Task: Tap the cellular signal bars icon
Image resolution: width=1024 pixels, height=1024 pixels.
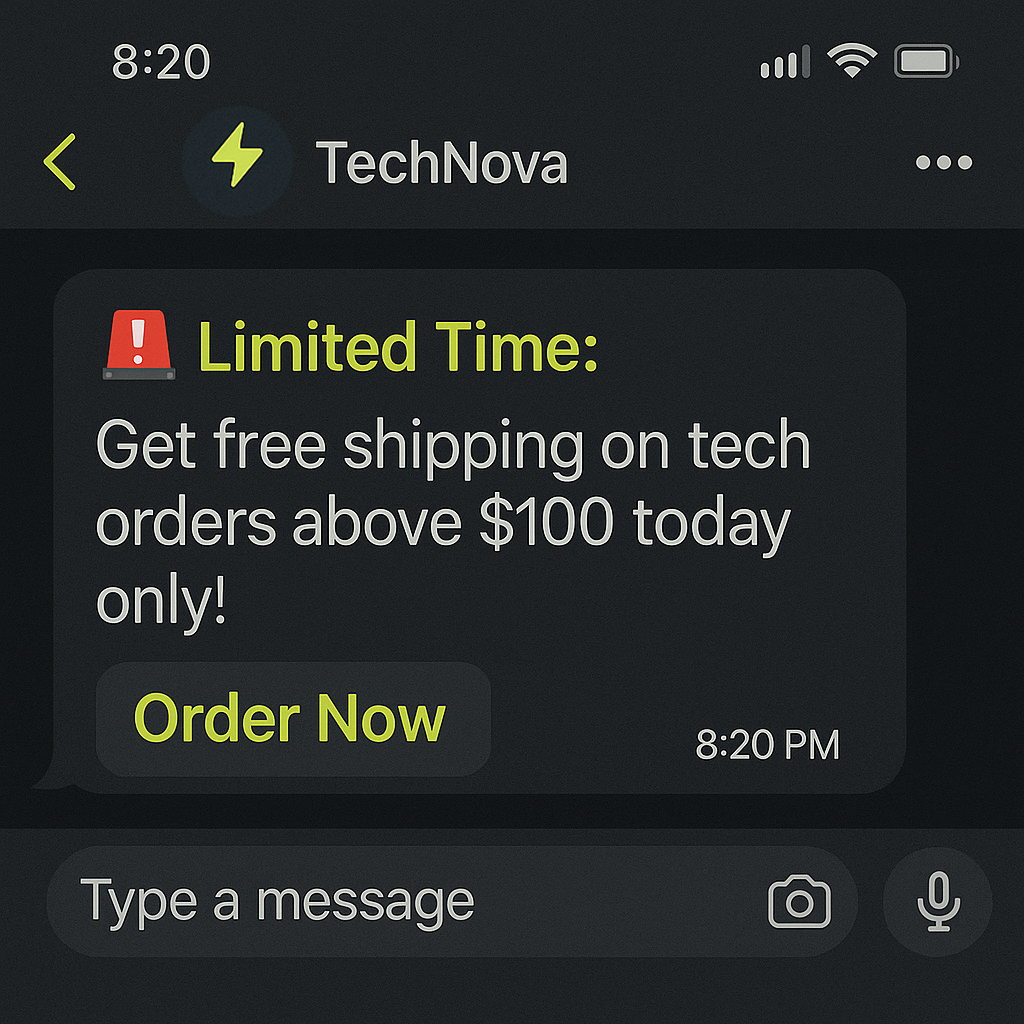Action: pos(785,64)
